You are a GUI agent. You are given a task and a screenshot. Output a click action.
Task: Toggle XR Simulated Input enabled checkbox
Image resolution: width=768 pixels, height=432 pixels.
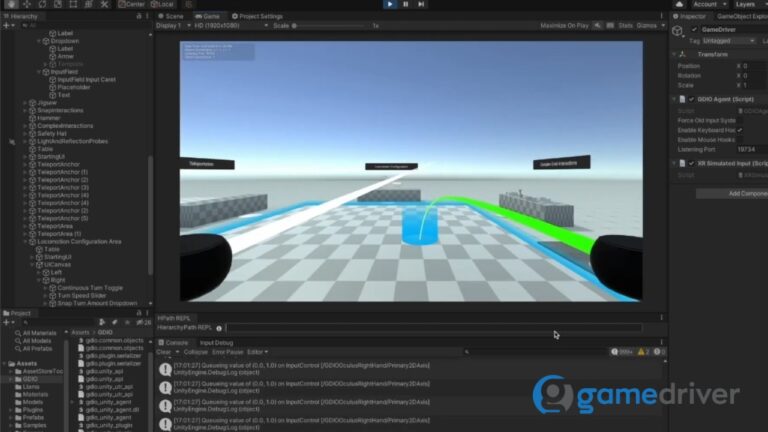point(691,163)
